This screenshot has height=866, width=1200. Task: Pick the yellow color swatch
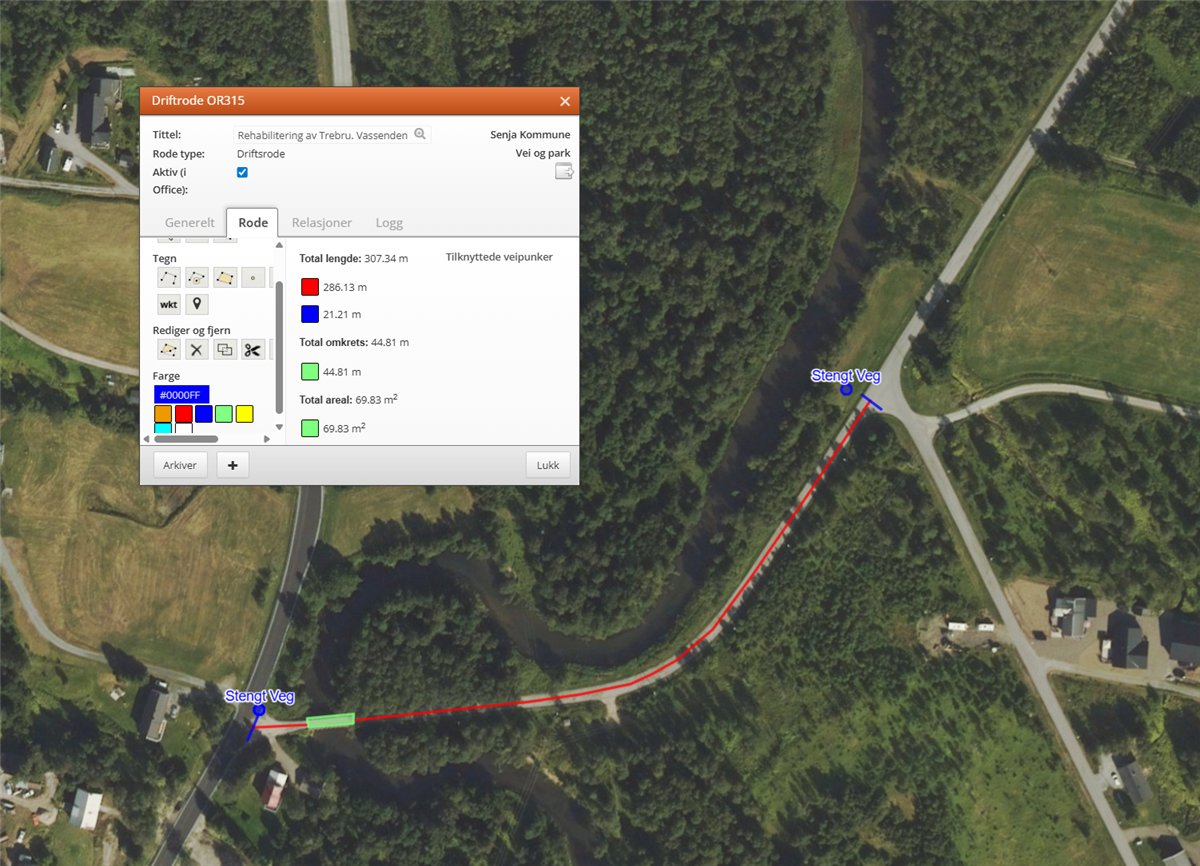pyautogui.click(x=244, y=413)
